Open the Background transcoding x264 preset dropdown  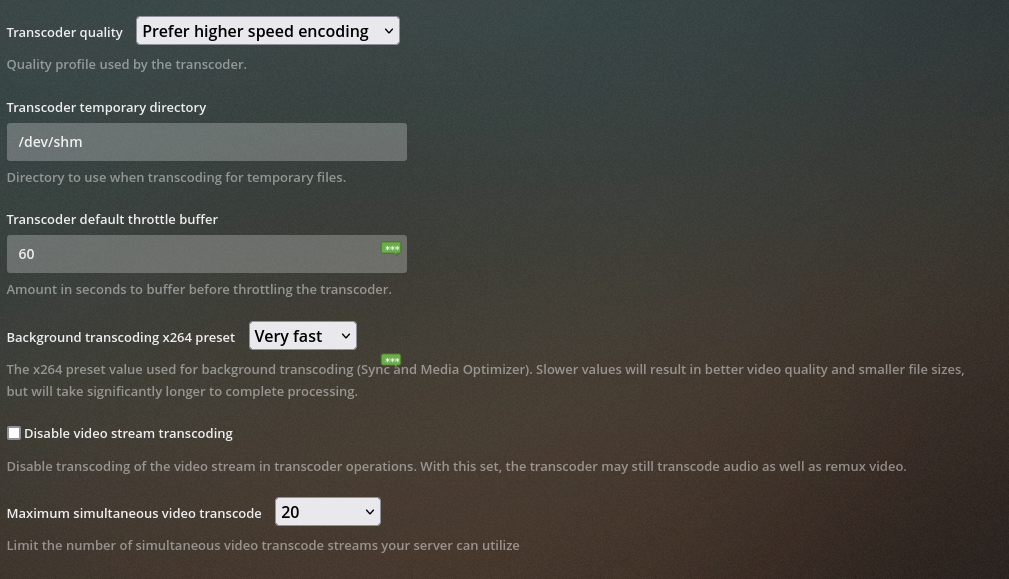pos(302,335)
